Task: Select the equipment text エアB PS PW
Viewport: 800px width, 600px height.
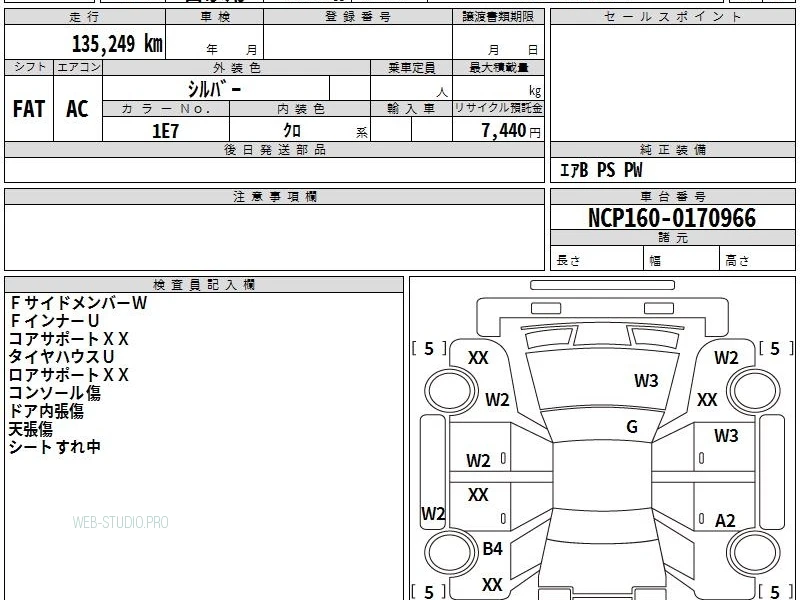Action: (x=601, y=170)
